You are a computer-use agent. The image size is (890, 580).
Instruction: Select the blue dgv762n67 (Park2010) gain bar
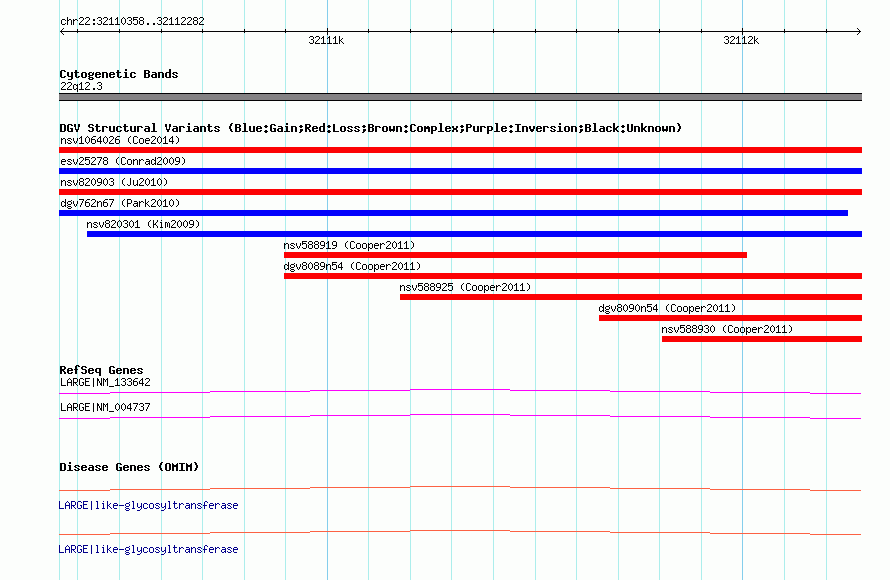click(x=454, y=213)
